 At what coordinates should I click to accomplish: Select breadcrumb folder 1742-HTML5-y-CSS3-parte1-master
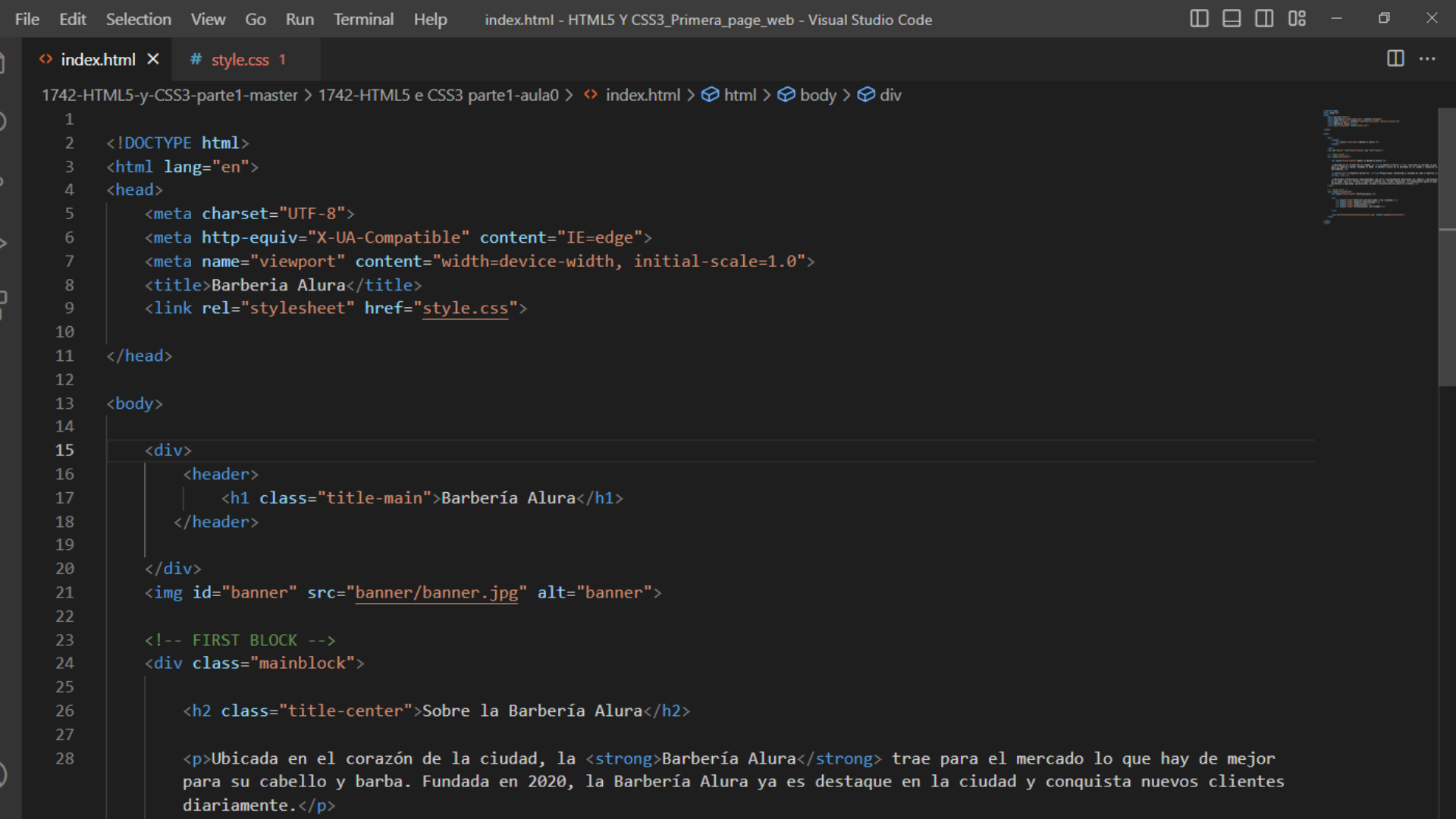[170, 95]
